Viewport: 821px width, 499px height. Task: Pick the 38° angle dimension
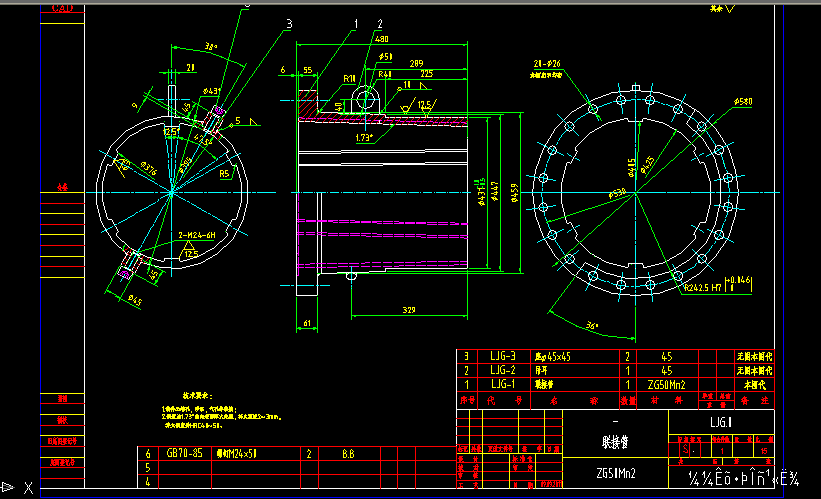210,46
